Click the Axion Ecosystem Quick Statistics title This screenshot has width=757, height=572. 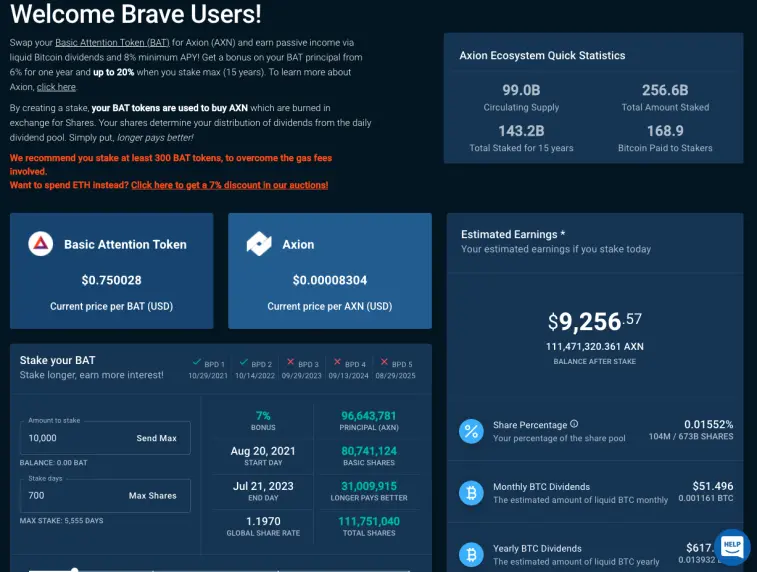pyautogui.click(x=542, y=56)
